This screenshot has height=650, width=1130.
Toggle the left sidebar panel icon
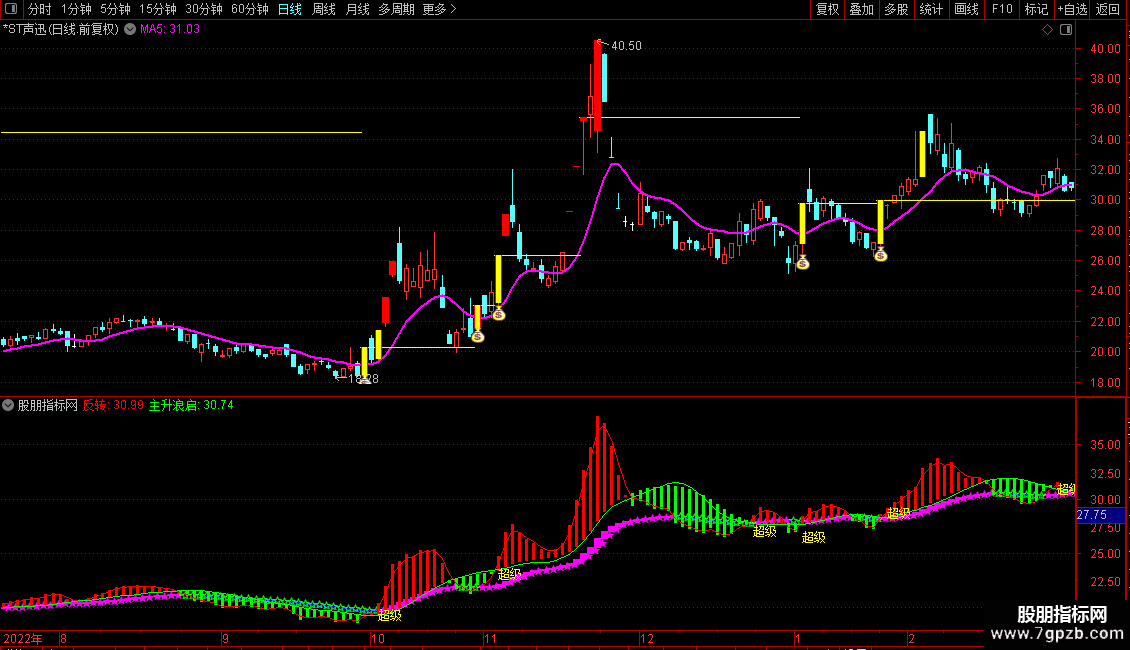pos(11,9)
